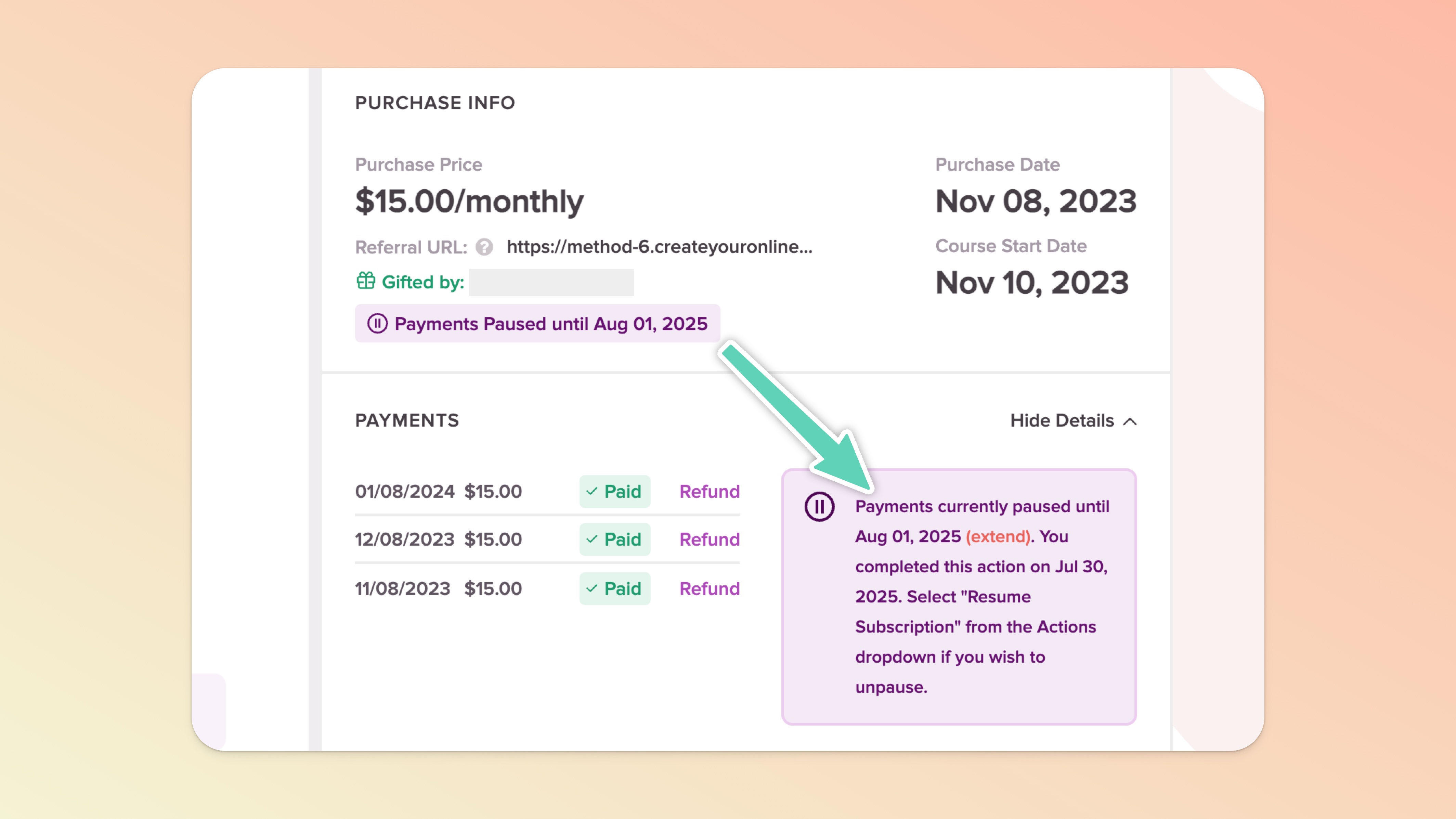Image resolution: width=1456 pixels, height=819 pixels.
Task: Collapse payments with Hide Details chevron
Action: coord(1130,421)
